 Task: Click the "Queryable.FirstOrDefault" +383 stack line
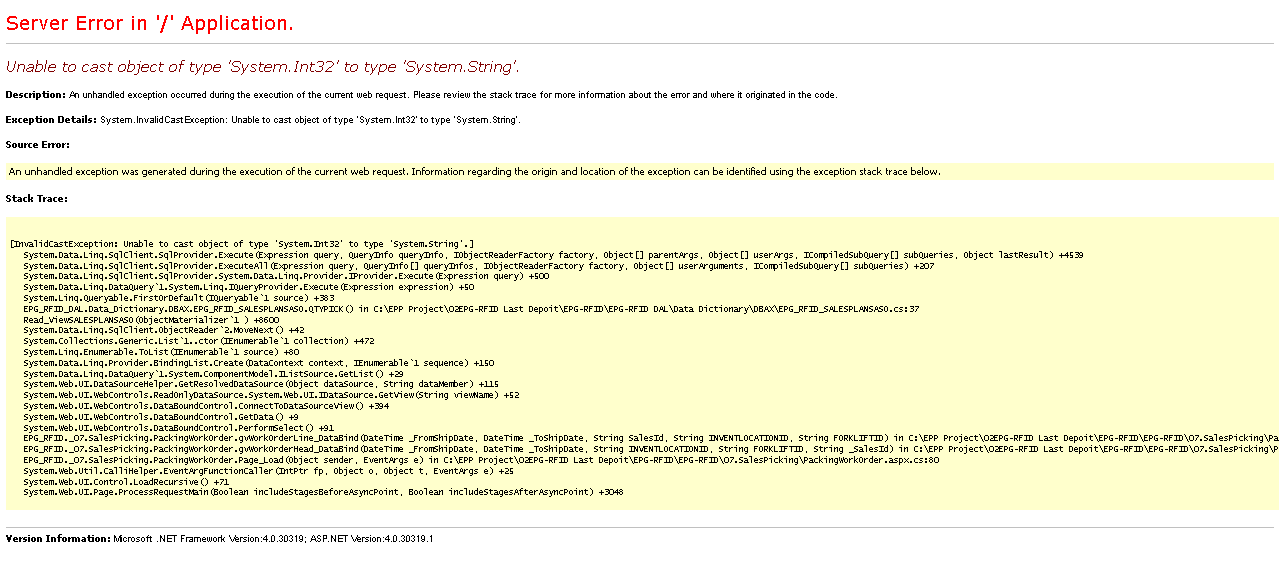pos(179,299)
